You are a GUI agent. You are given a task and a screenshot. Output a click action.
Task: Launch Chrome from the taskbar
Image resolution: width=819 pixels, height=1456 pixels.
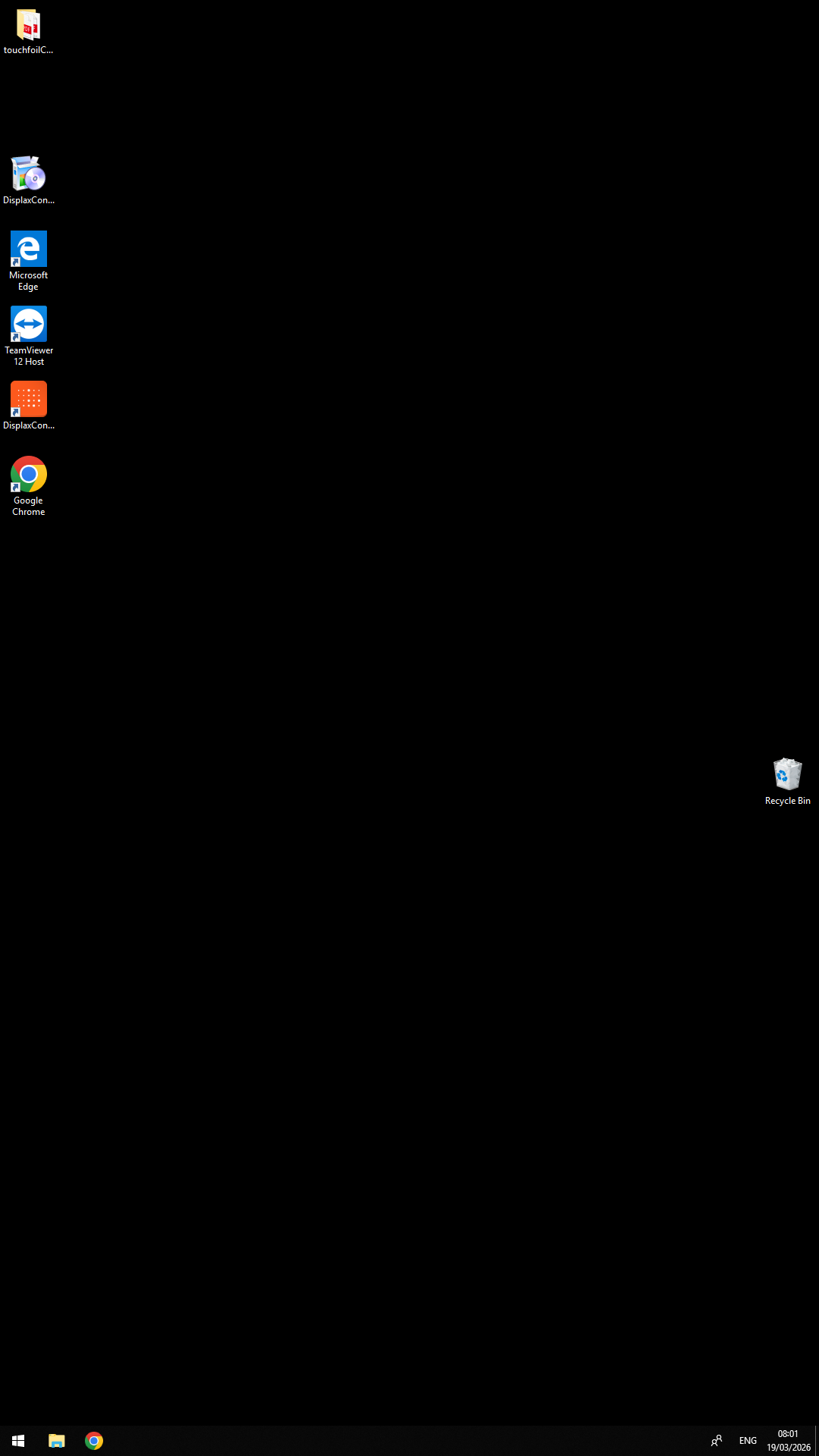tap(94, 1441)
